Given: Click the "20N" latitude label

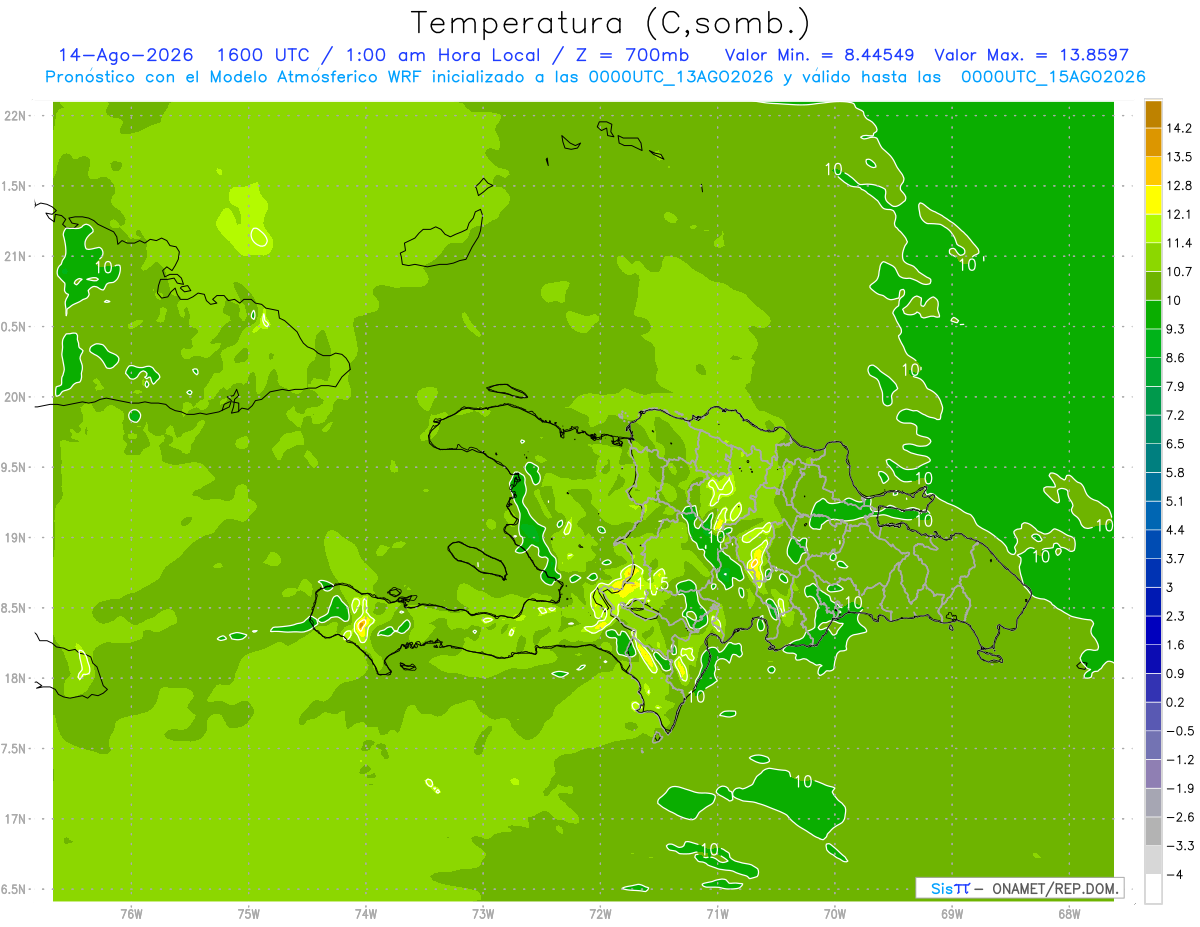Looking at the screenshot, I should coord(15,397).
